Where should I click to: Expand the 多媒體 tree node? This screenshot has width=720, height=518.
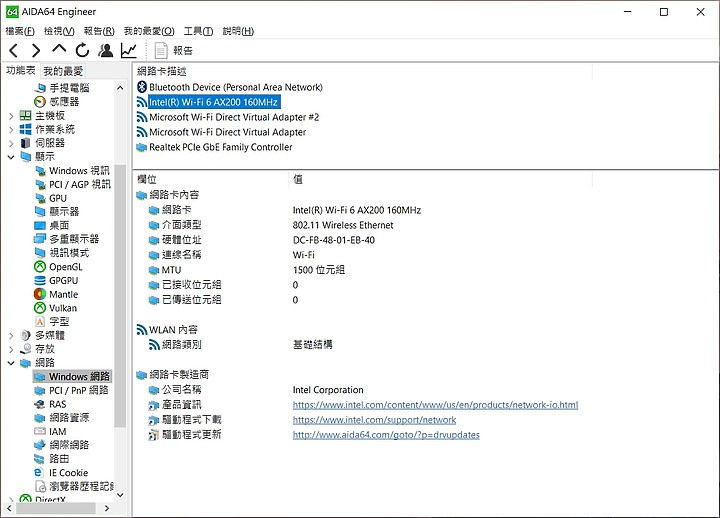pos(11,336)
